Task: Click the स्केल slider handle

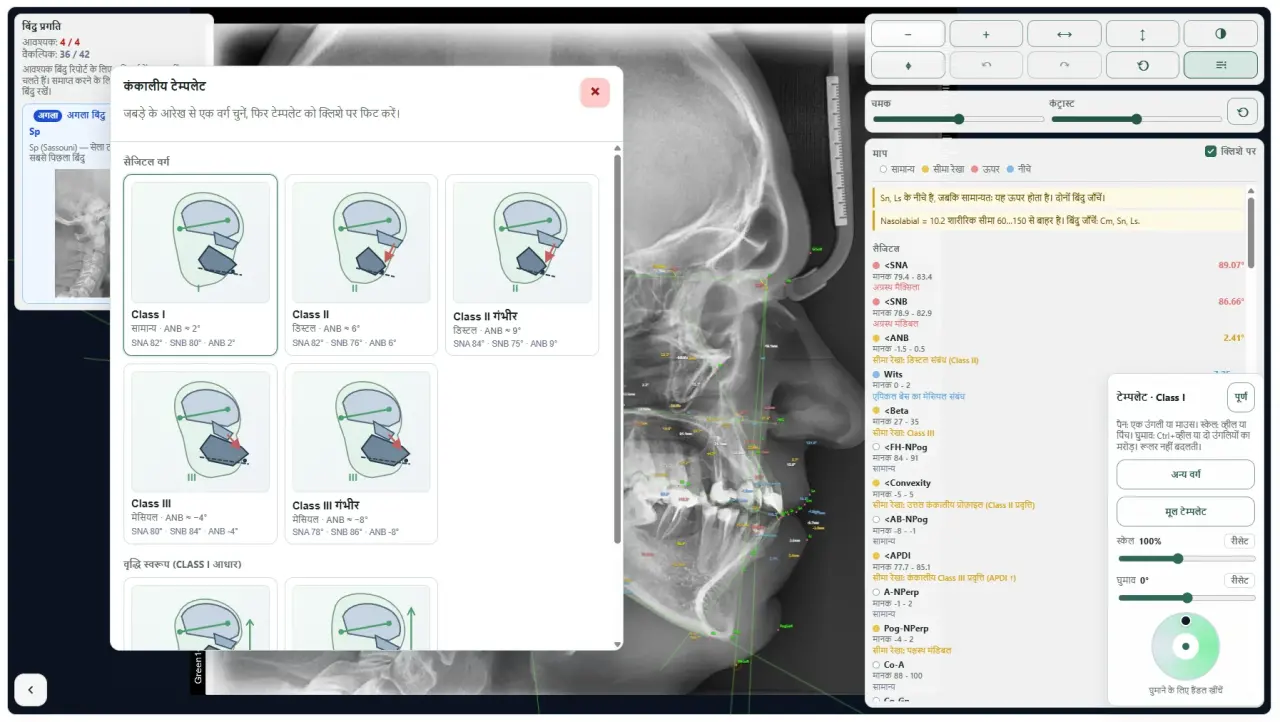Action: pyautogui.click(x=1178, y=559)
